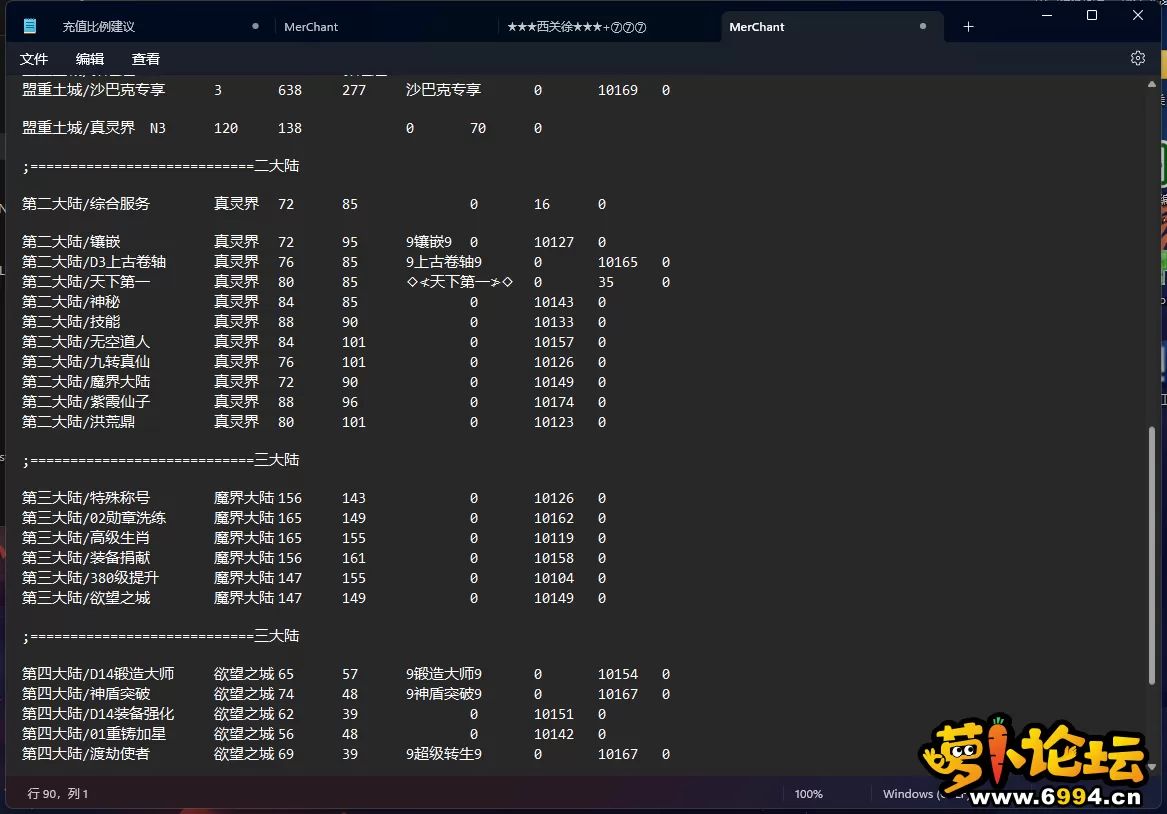Click the value 10104 in 380级提升 row
Viewport: 1167px width, 814px height.
coord(554,578)
